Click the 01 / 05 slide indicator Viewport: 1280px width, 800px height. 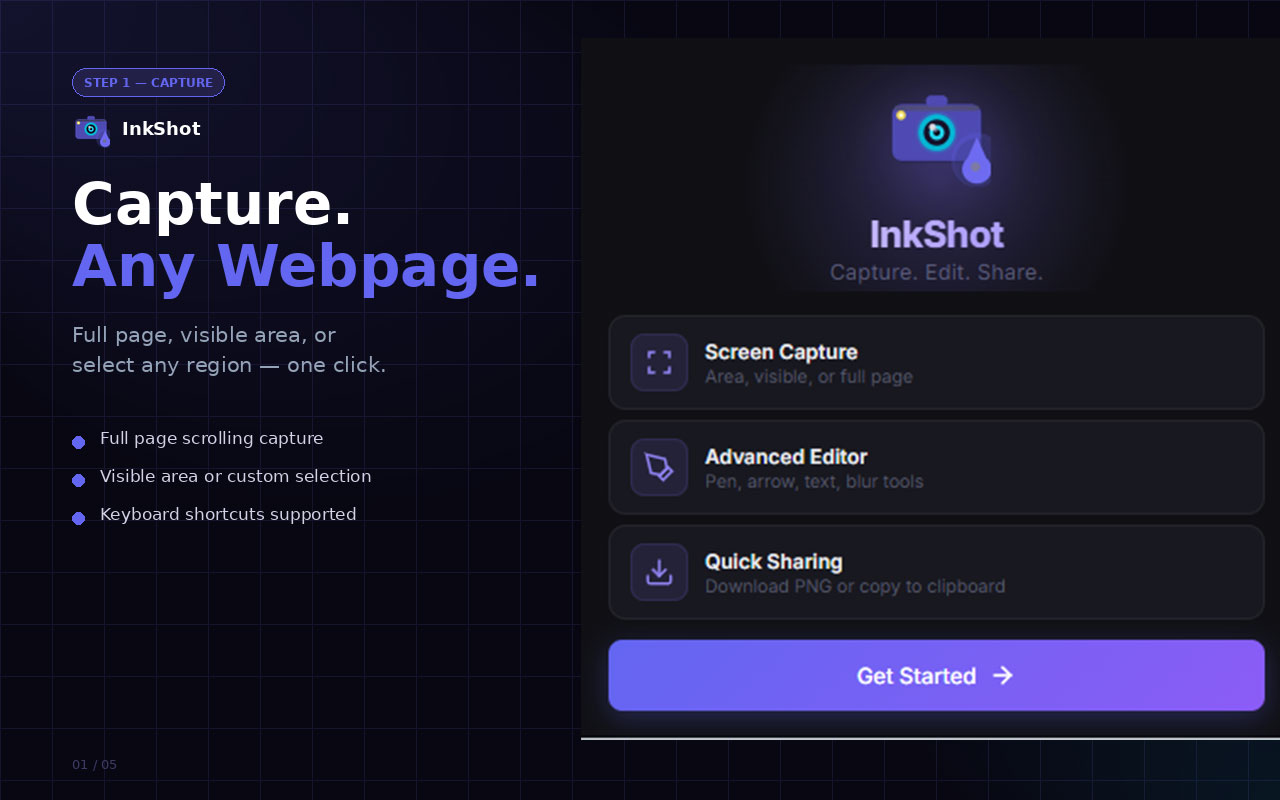94,765
